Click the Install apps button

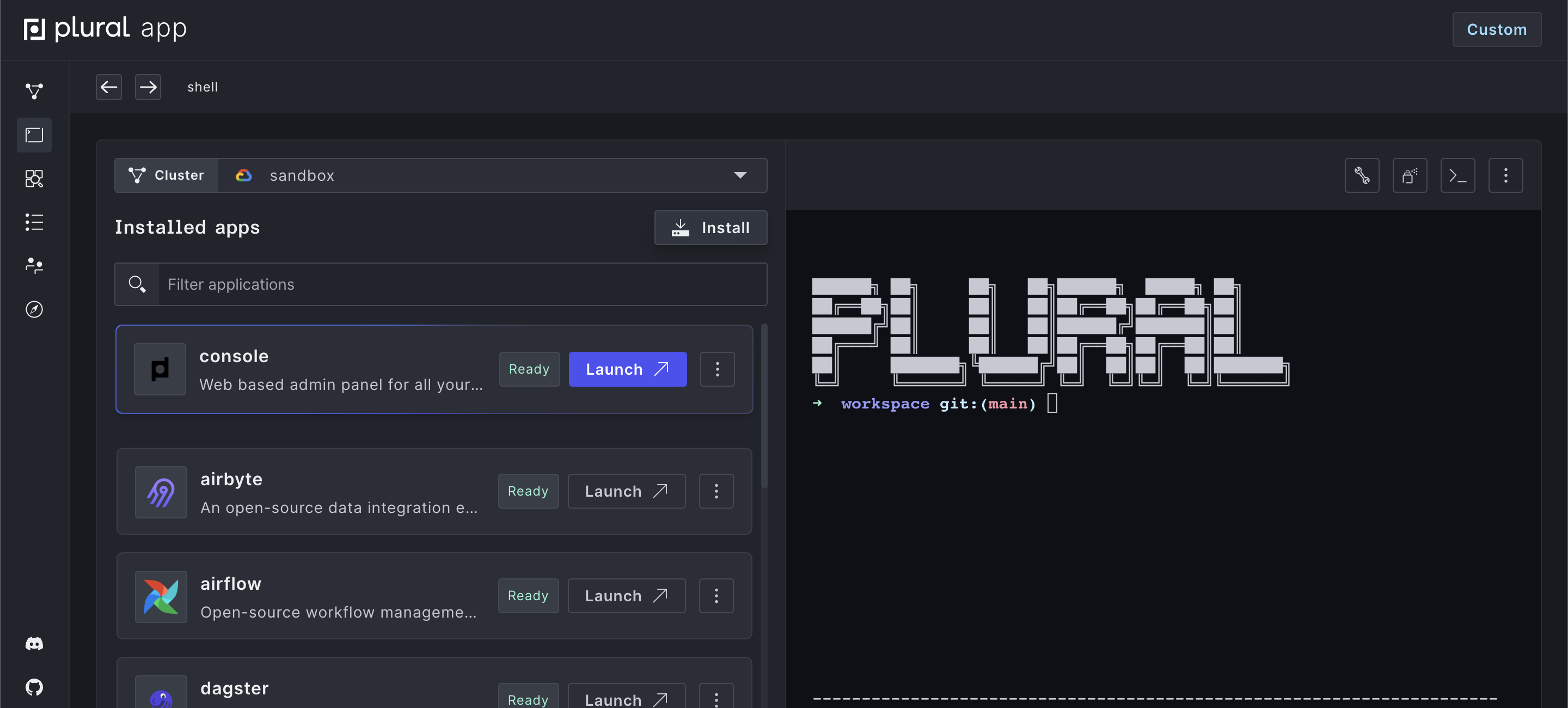tap(710, 228)
